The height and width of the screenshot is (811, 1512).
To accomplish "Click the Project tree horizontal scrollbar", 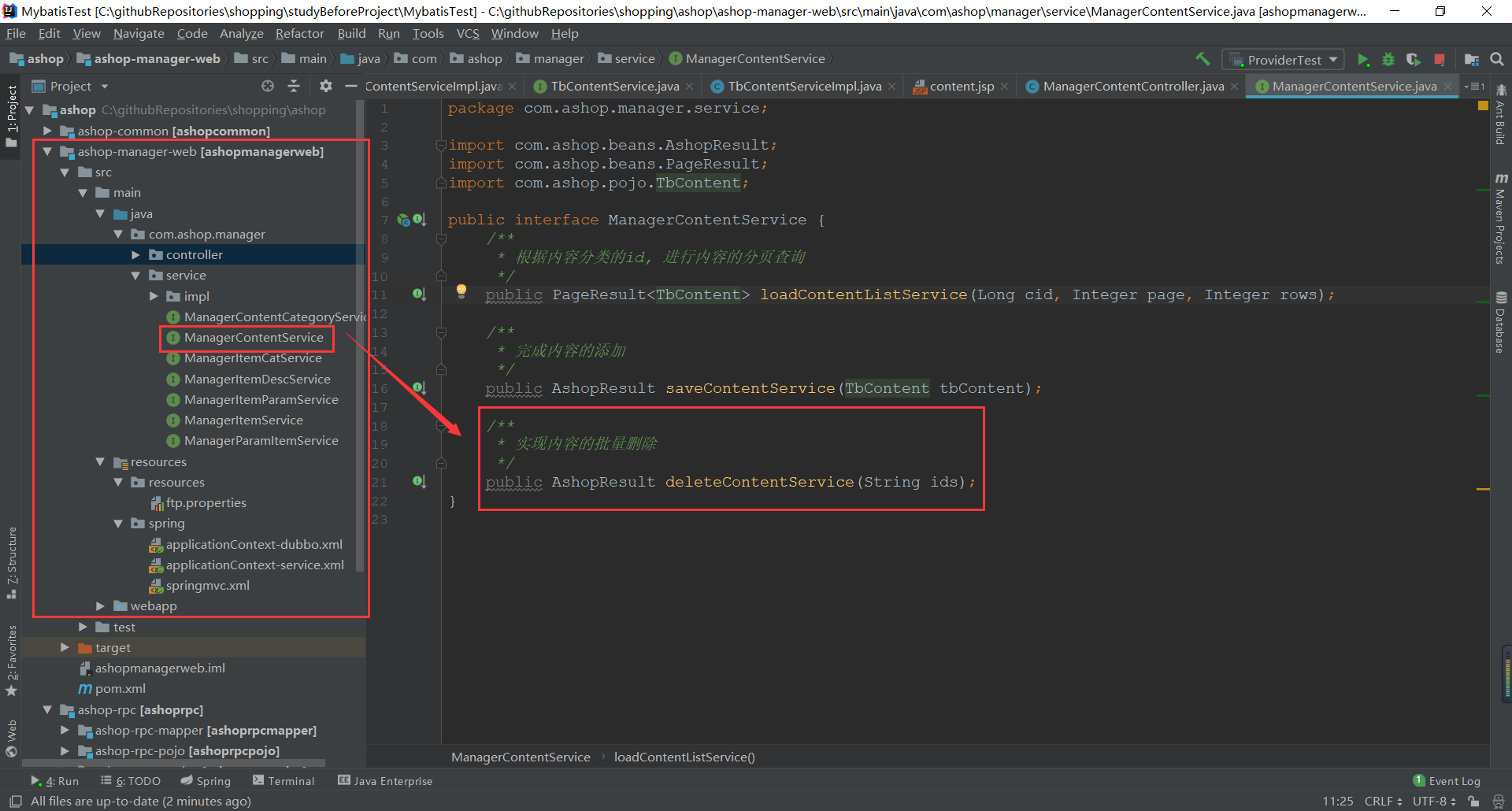I will click(x=173, y=762).
